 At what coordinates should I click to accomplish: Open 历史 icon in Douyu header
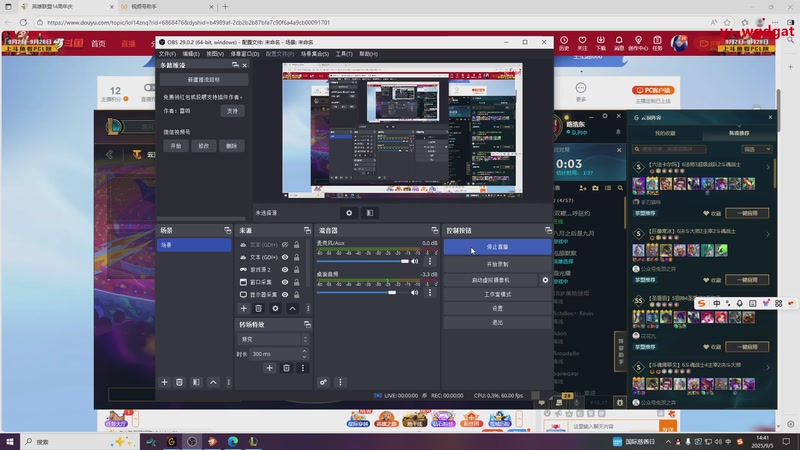coord(564,43)
